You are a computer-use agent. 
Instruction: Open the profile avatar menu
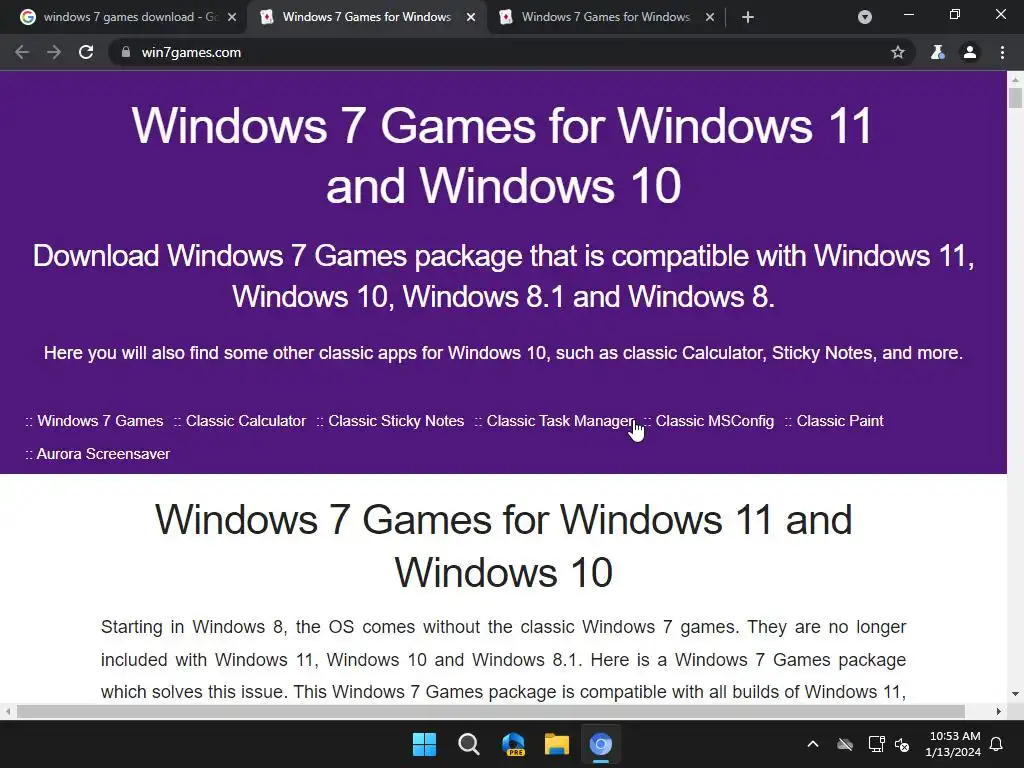coord(970,52)
